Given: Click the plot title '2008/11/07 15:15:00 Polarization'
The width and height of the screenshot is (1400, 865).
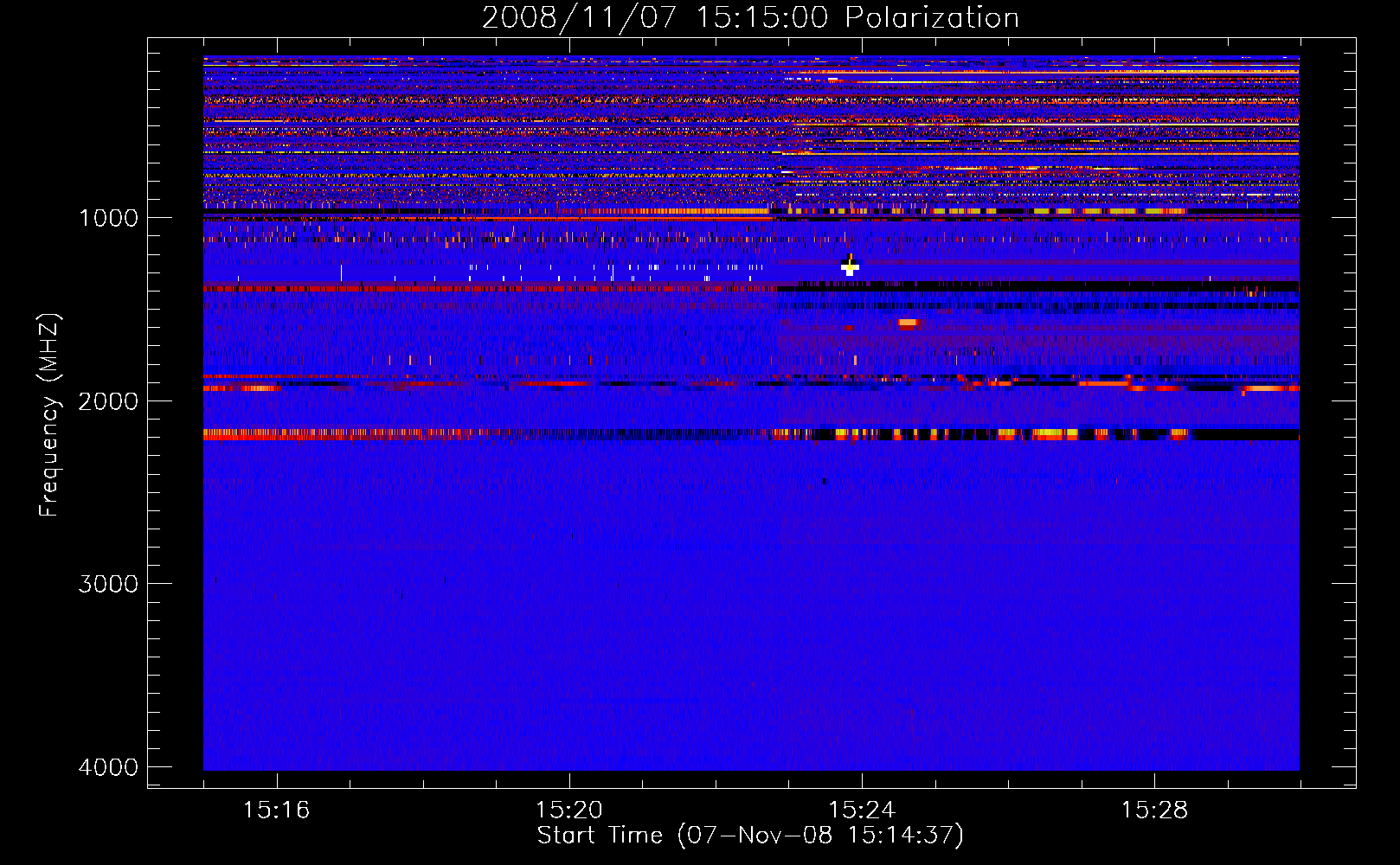Looking at the screenshot, I should coord(750,17).
